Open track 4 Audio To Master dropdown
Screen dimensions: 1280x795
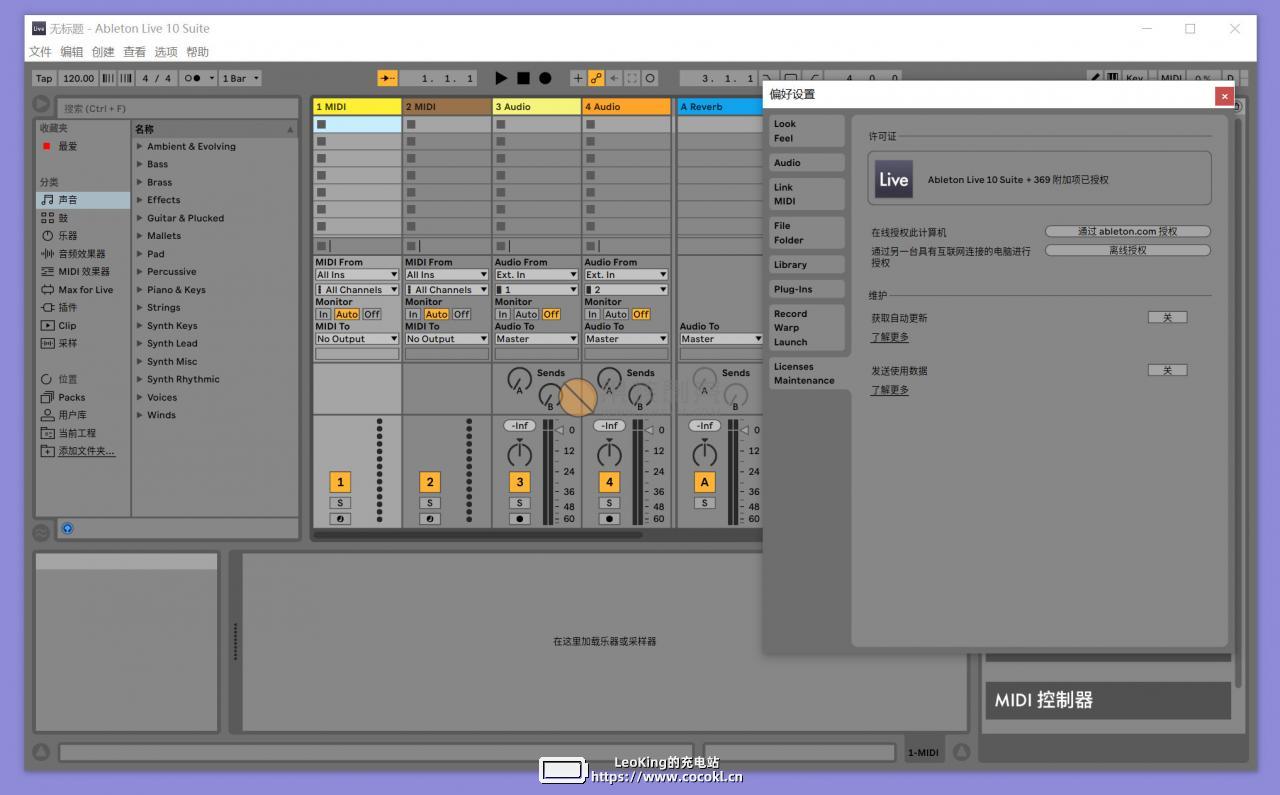point(626,339)
